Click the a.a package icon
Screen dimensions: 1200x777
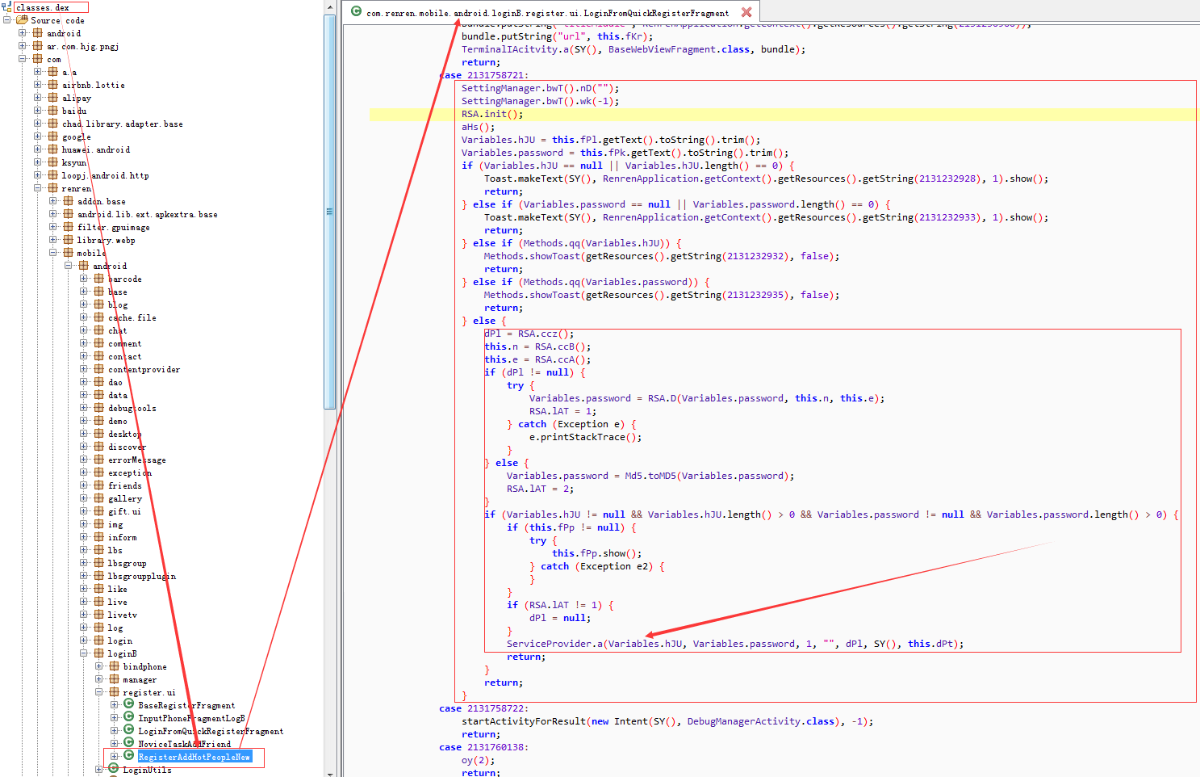coord(53,72)
